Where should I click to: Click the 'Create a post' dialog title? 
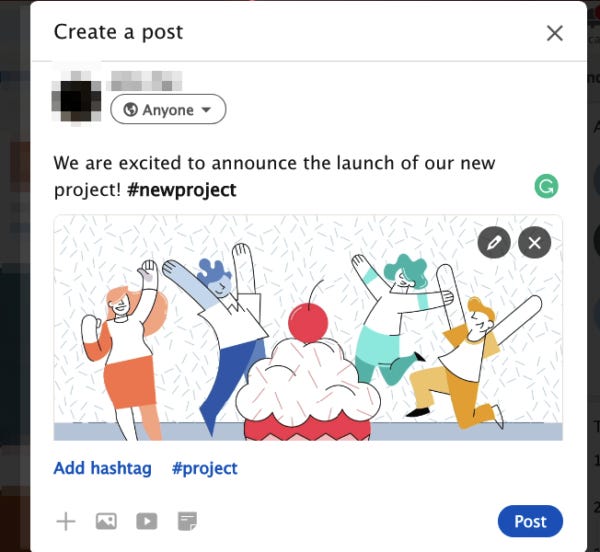pyautogui.click(x=118, y=32)
